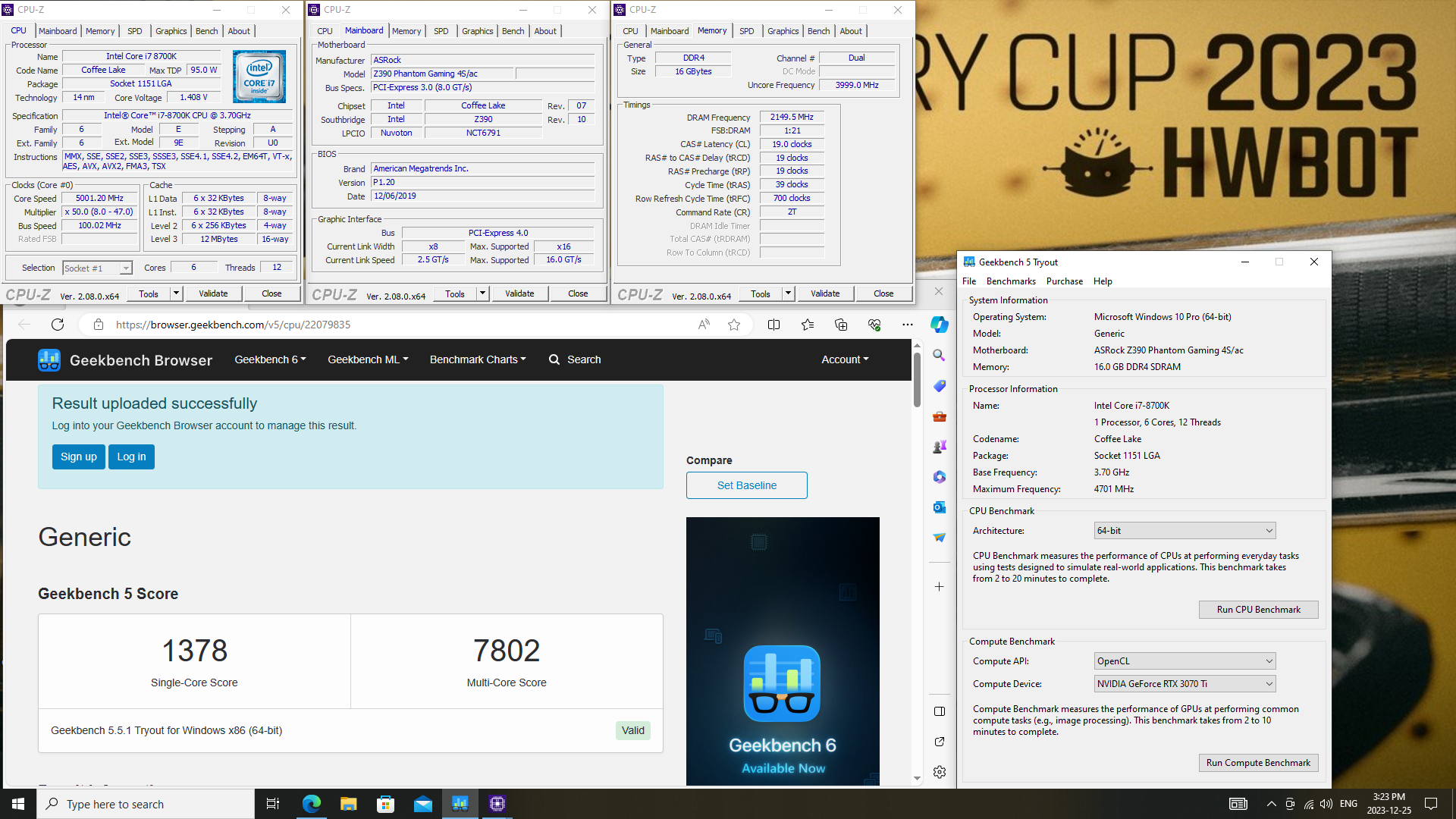Toggle Edge split screen view
The image size is (1456, 819).
click(773, 325)
